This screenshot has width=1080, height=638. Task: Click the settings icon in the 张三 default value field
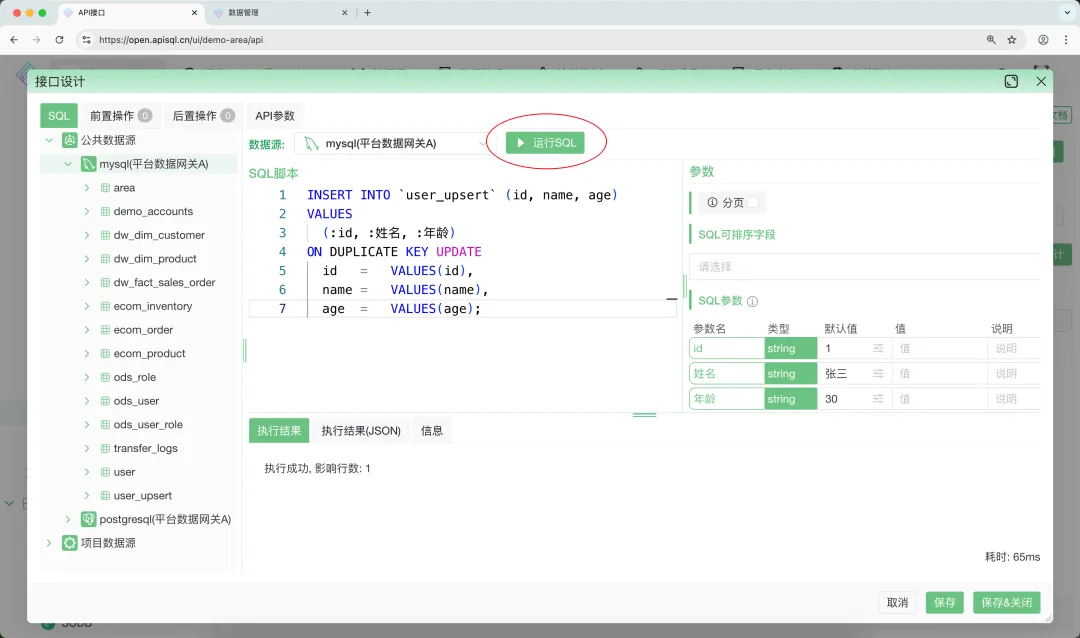pos(878,374)
